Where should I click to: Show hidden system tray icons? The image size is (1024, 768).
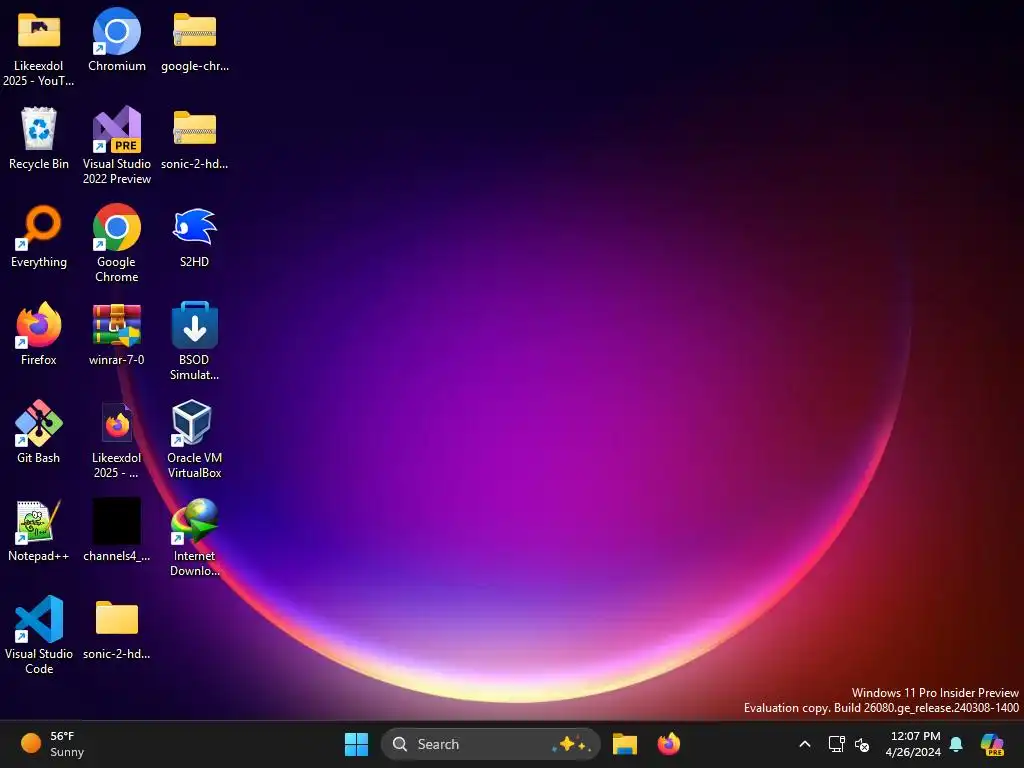pos(805,744)
